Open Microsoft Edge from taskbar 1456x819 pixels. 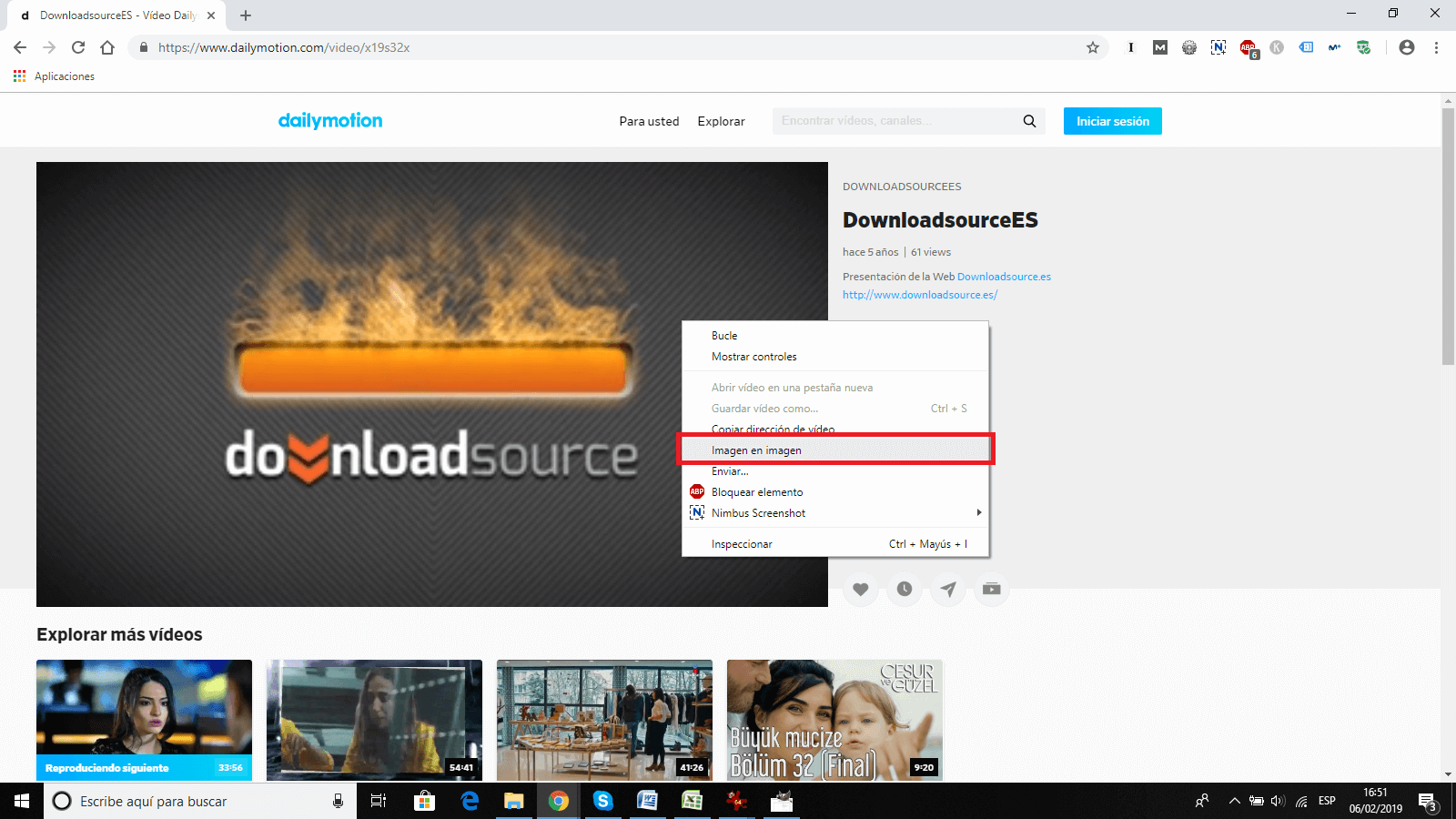[470, 801]
